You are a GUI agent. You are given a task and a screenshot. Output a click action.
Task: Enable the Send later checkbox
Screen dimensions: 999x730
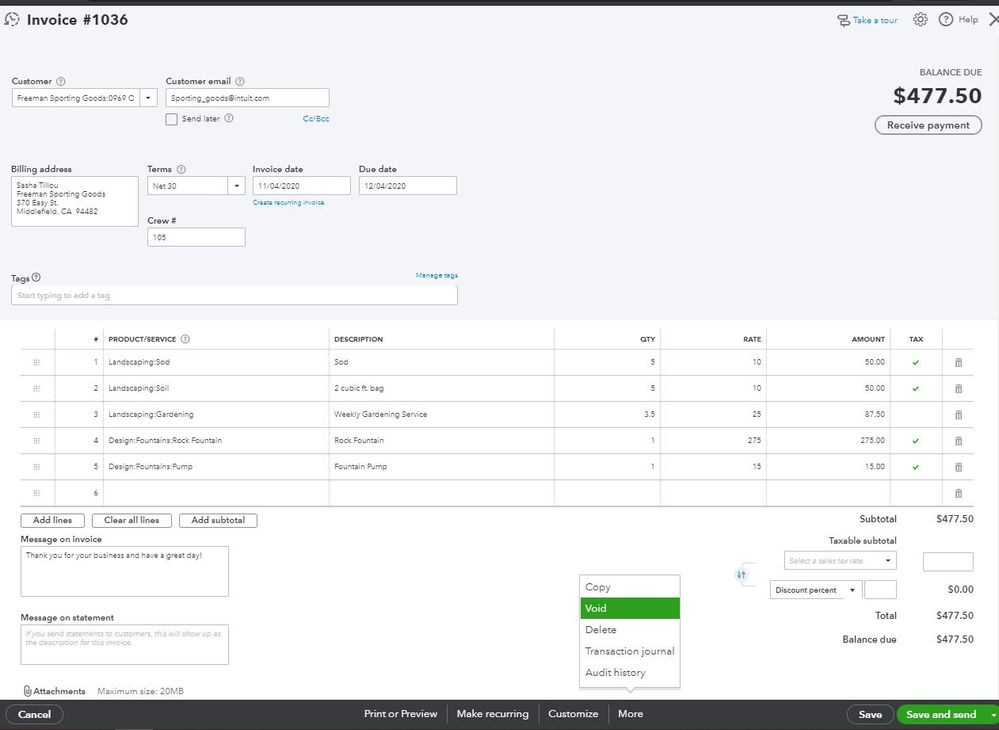(x=171, y=119)
